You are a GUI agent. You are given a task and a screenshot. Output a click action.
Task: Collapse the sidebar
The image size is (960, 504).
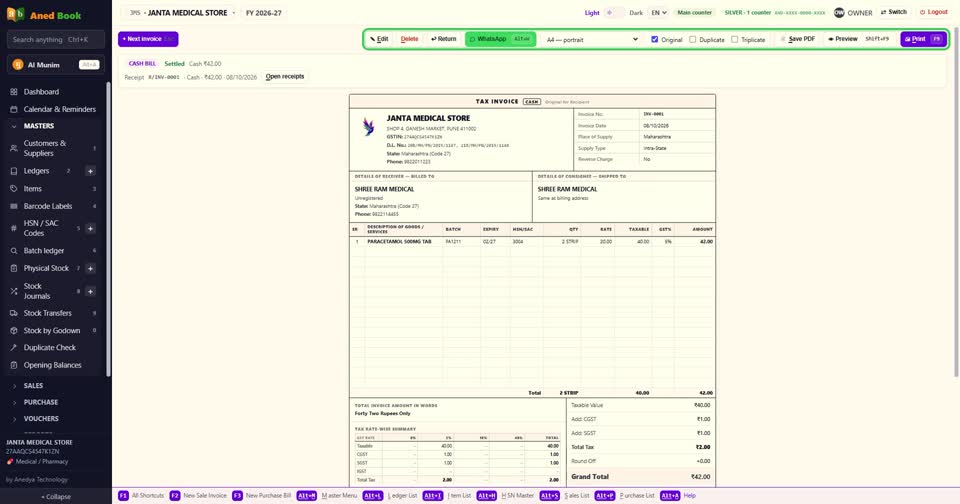point(56,497)
